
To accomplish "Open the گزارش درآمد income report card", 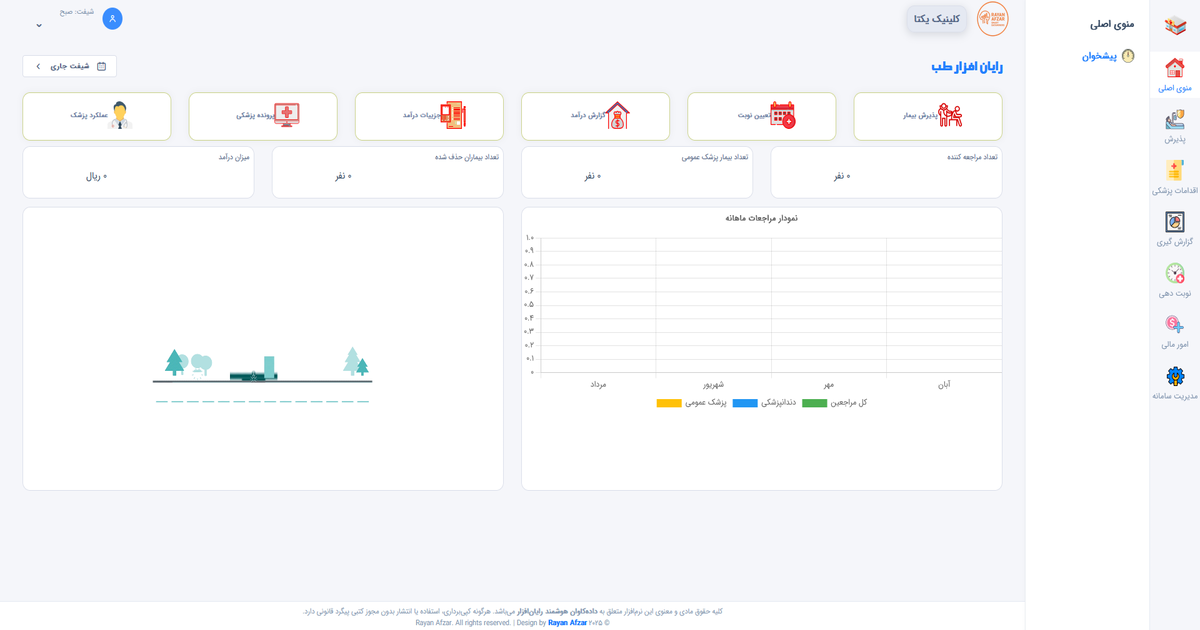I will (x=595, y=116).
